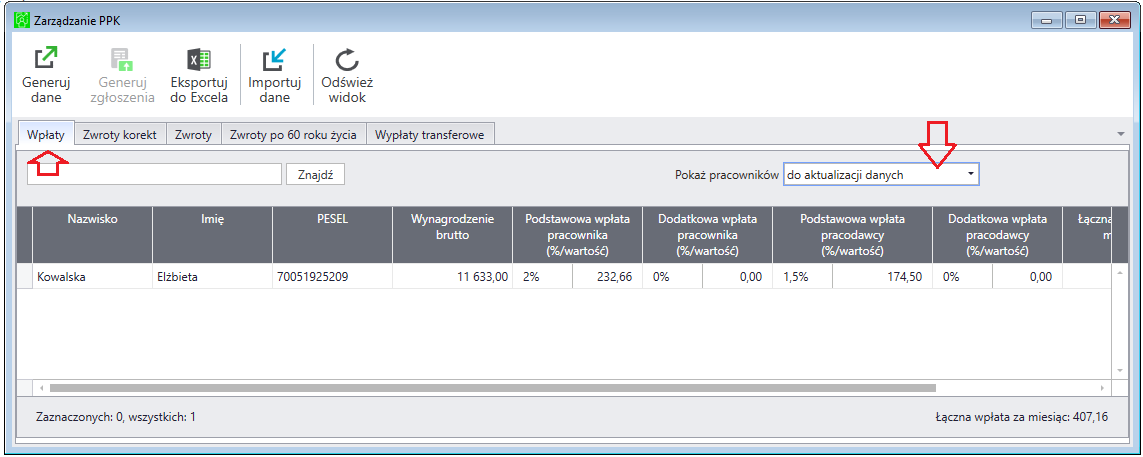Maximize the Zarządzanie PPK window
The image size is (1143, 457).
pyautogui.click(x=1081, y=20)
